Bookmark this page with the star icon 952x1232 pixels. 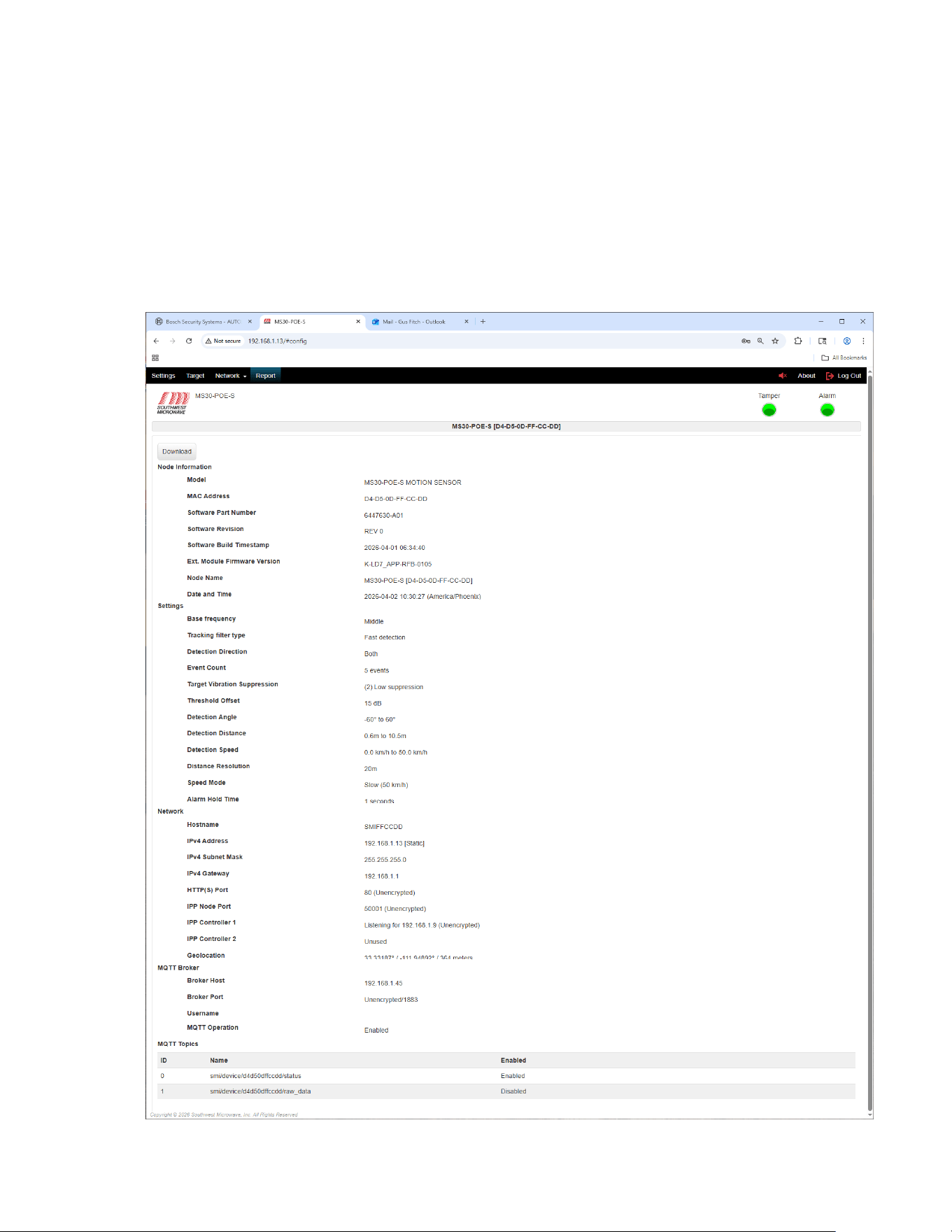775,341
